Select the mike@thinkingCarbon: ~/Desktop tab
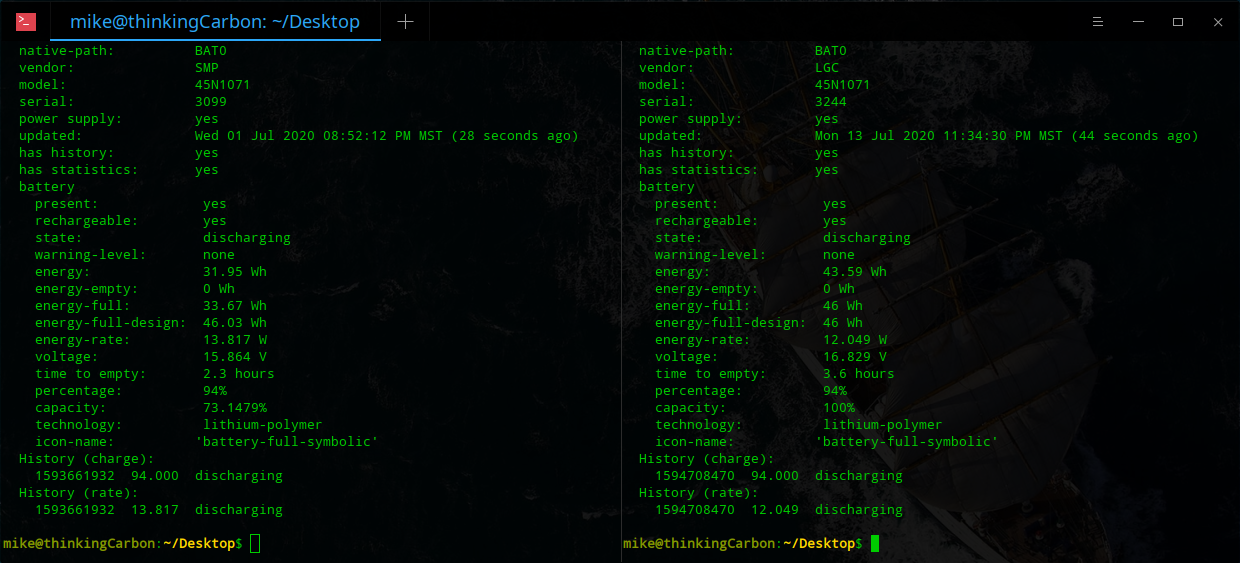 point(214,22)
